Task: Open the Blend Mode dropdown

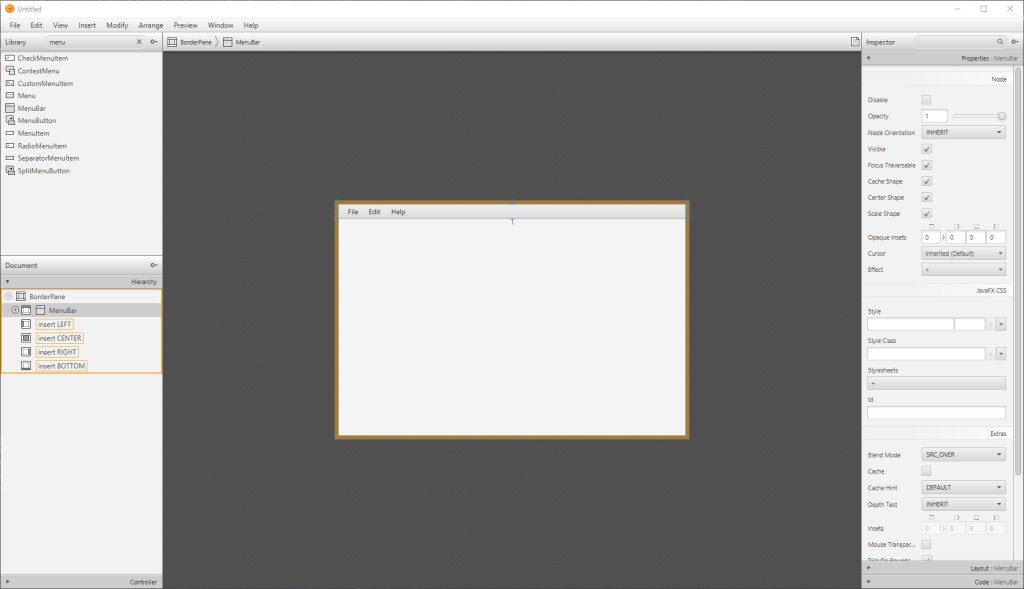Action: [963, 455]
